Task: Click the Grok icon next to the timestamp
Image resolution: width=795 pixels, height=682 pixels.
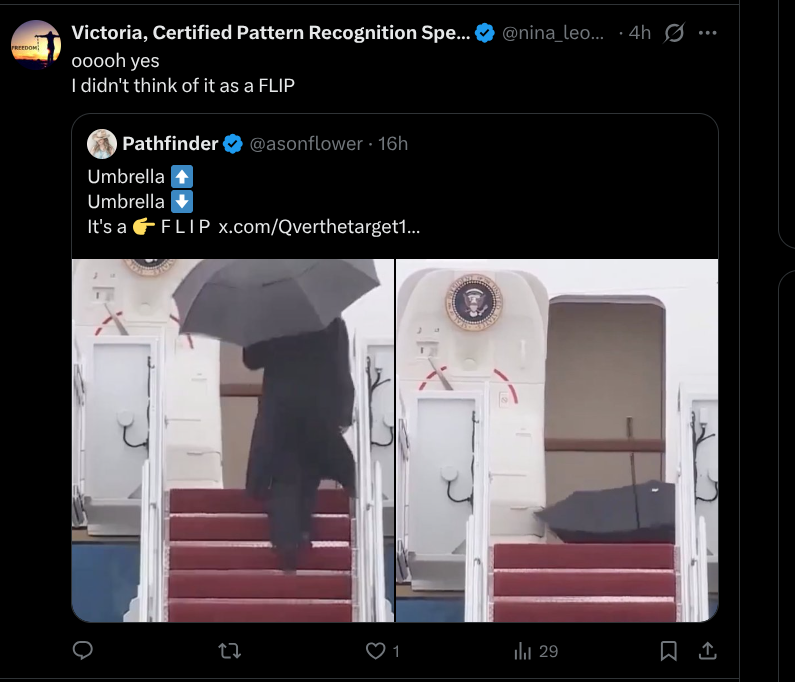Action: click(x=675, y=33)
